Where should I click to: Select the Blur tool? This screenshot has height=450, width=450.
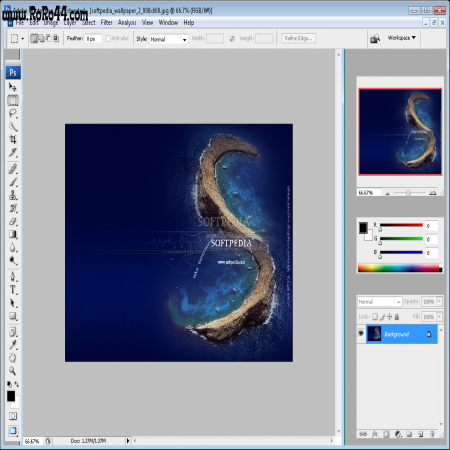13,247
